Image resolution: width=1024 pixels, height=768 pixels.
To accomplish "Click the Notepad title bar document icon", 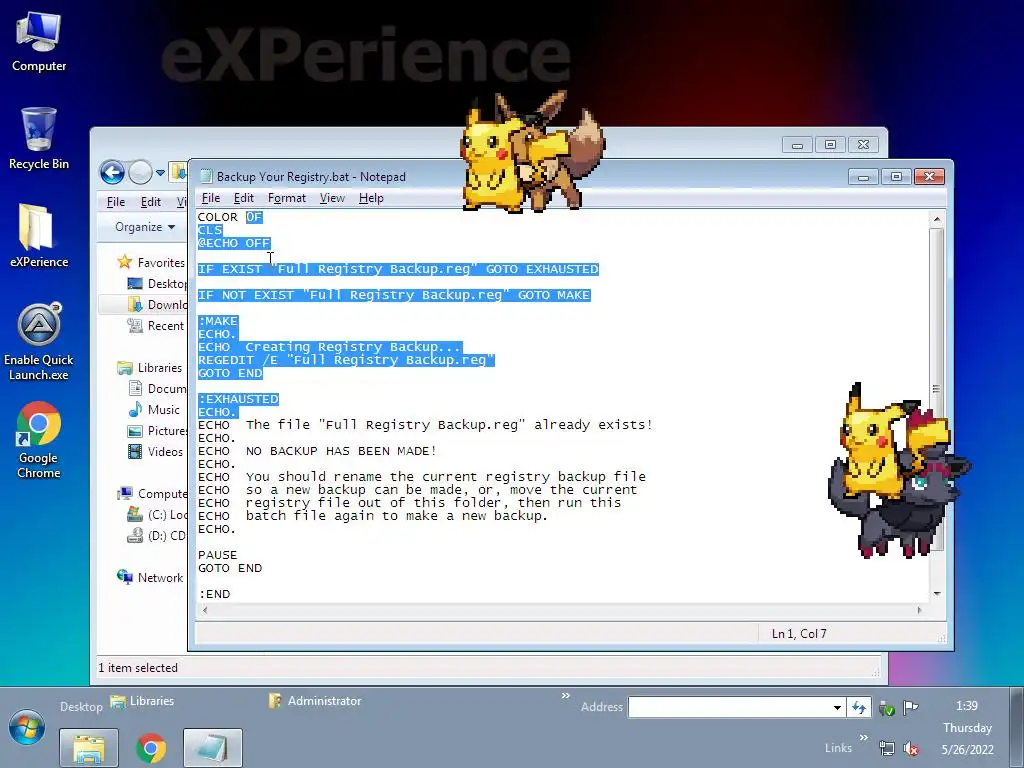I will point(206,176).
